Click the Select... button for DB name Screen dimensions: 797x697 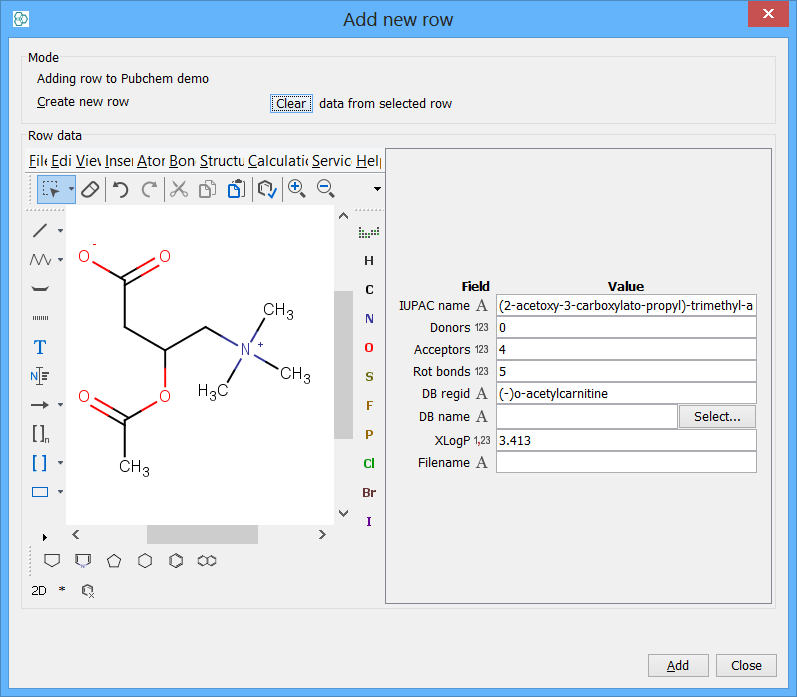717,417
